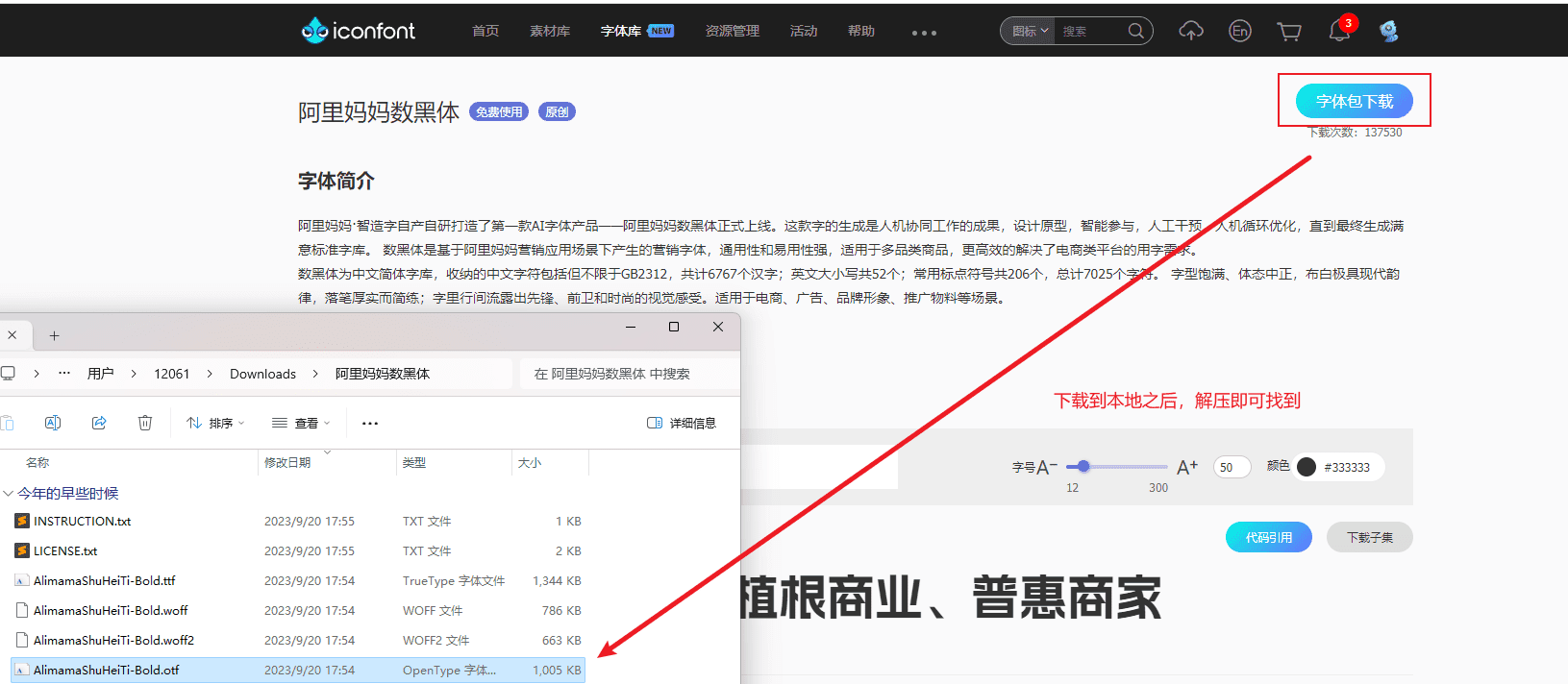Click the AlimamaShuHeiTi-Bold.ttf font file icon
Screen dimensions: 1568x684
[x=22, y=580]
